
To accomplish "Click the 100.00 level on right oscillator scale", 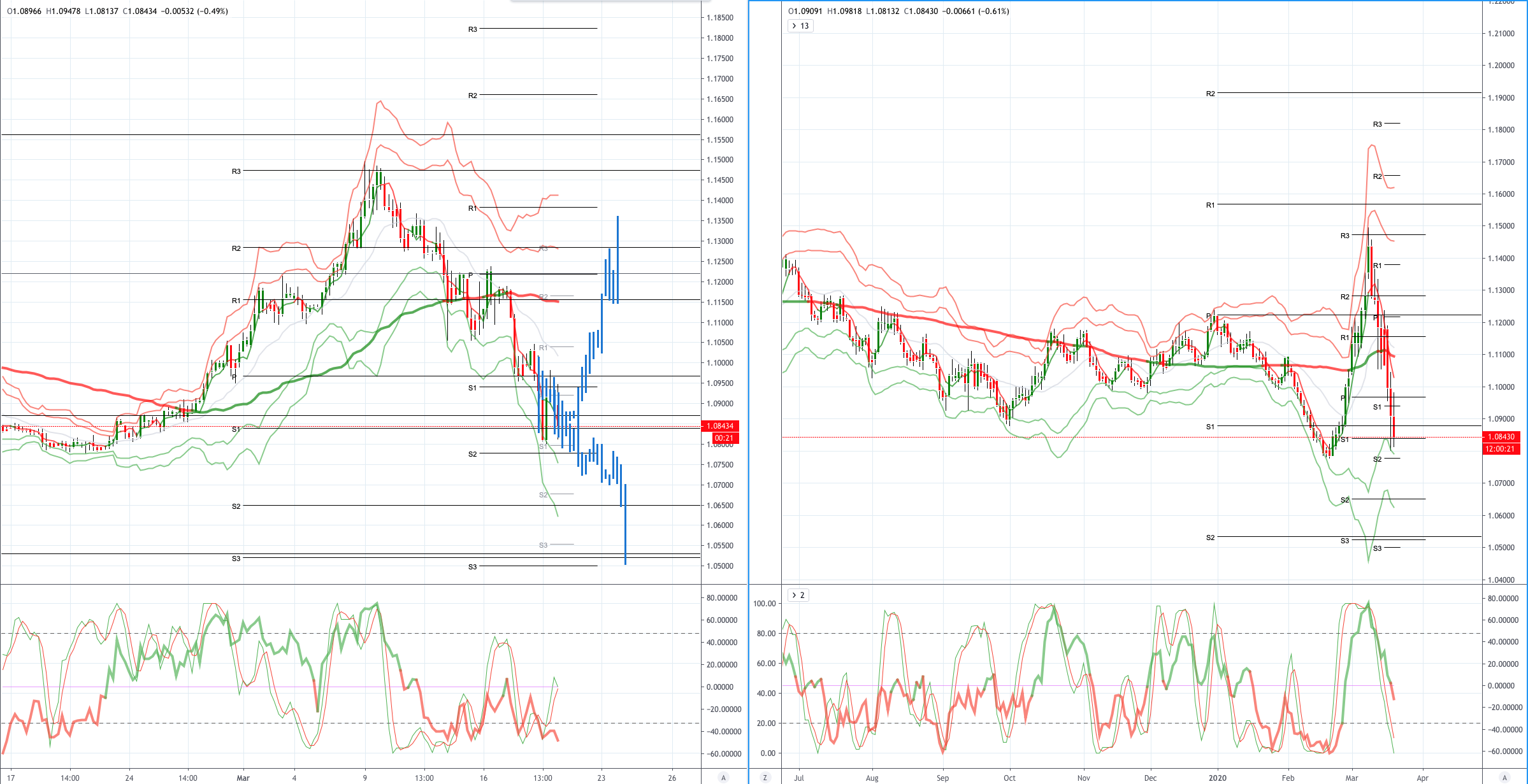I will (x=764, y=604).
